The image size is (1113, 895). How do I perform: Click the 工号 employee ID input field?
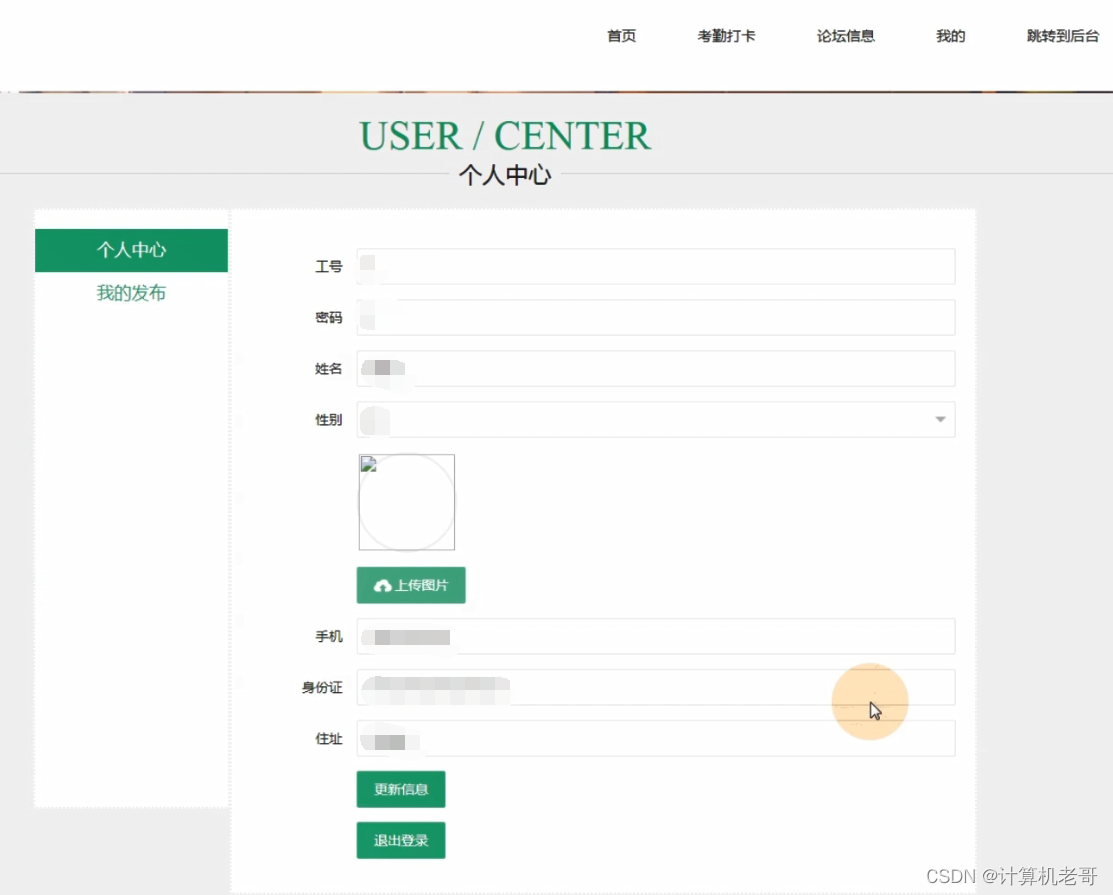coord(656,266)
